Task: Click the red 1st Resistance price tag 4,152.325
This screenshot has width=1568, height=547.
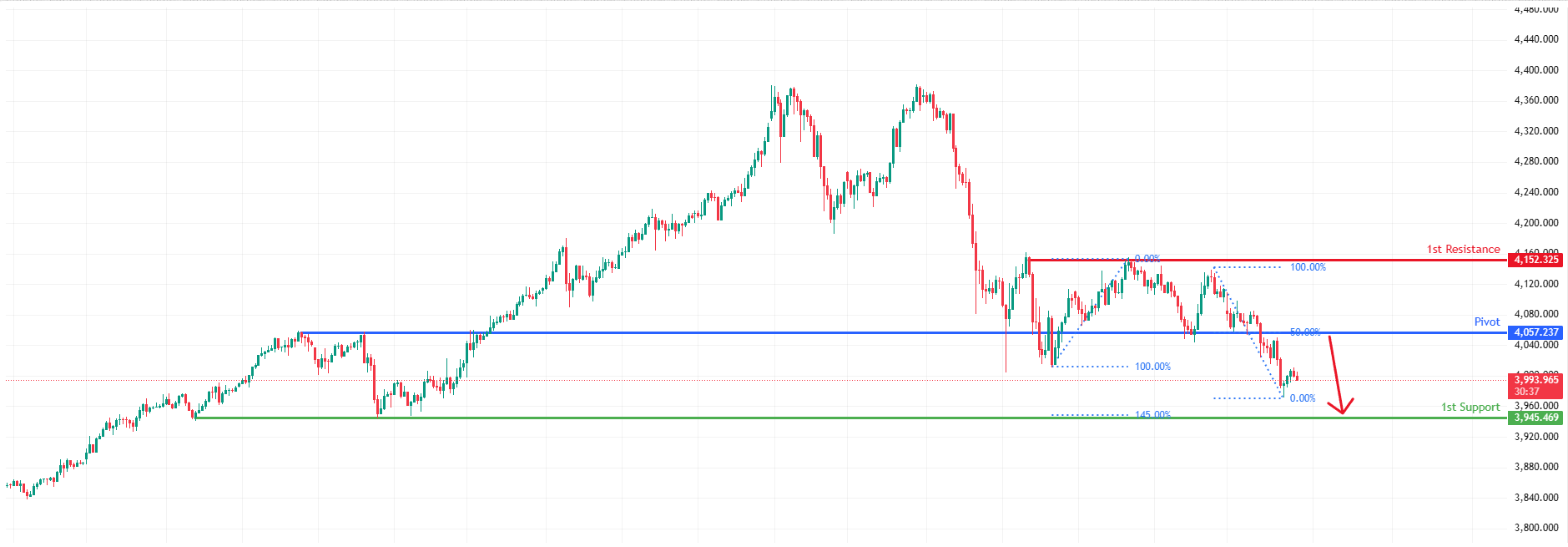Action: pos(1535,260)
